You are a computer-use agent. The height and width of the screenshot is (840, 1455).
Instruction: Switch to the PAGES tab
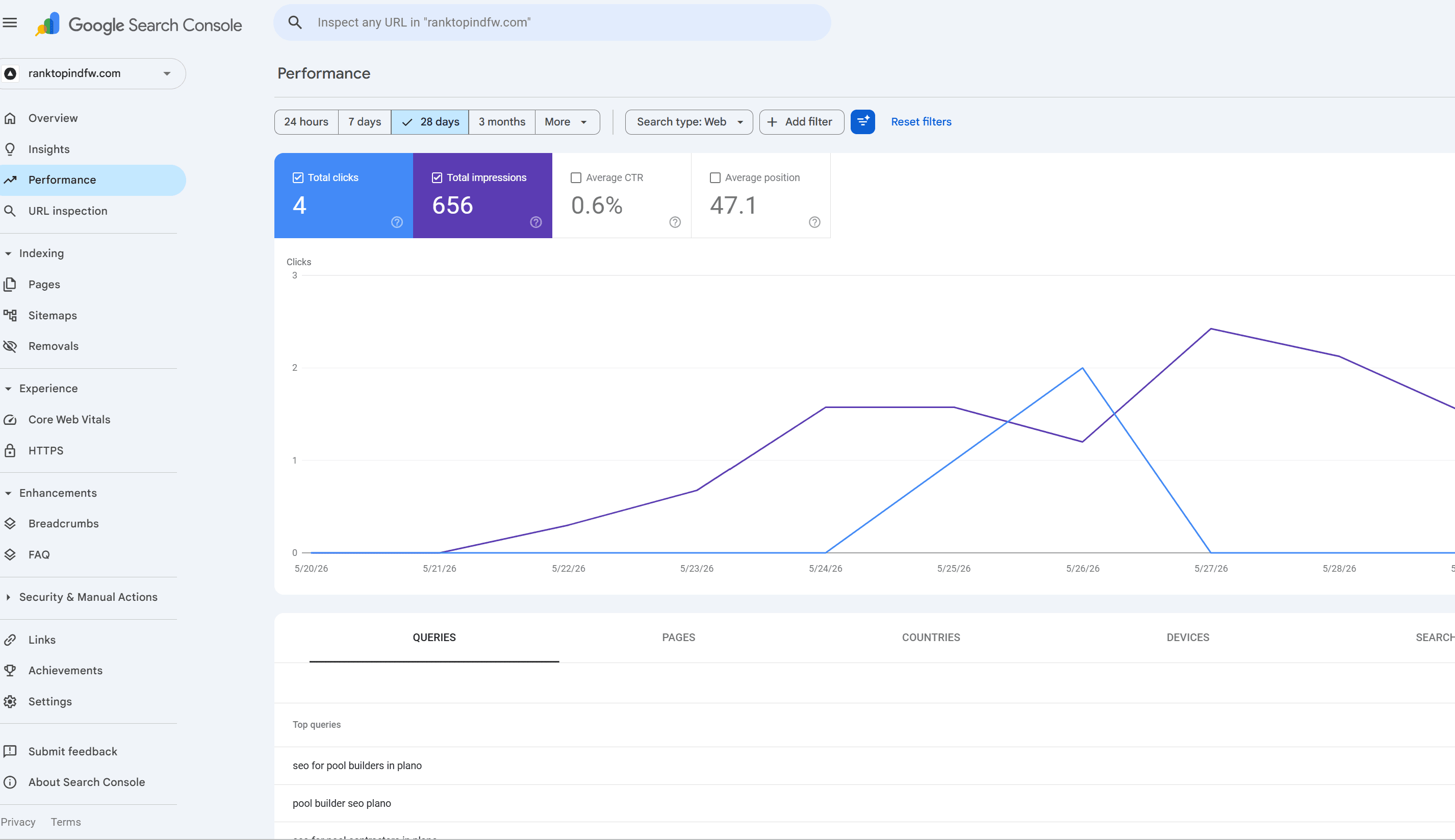click(679, 638)
